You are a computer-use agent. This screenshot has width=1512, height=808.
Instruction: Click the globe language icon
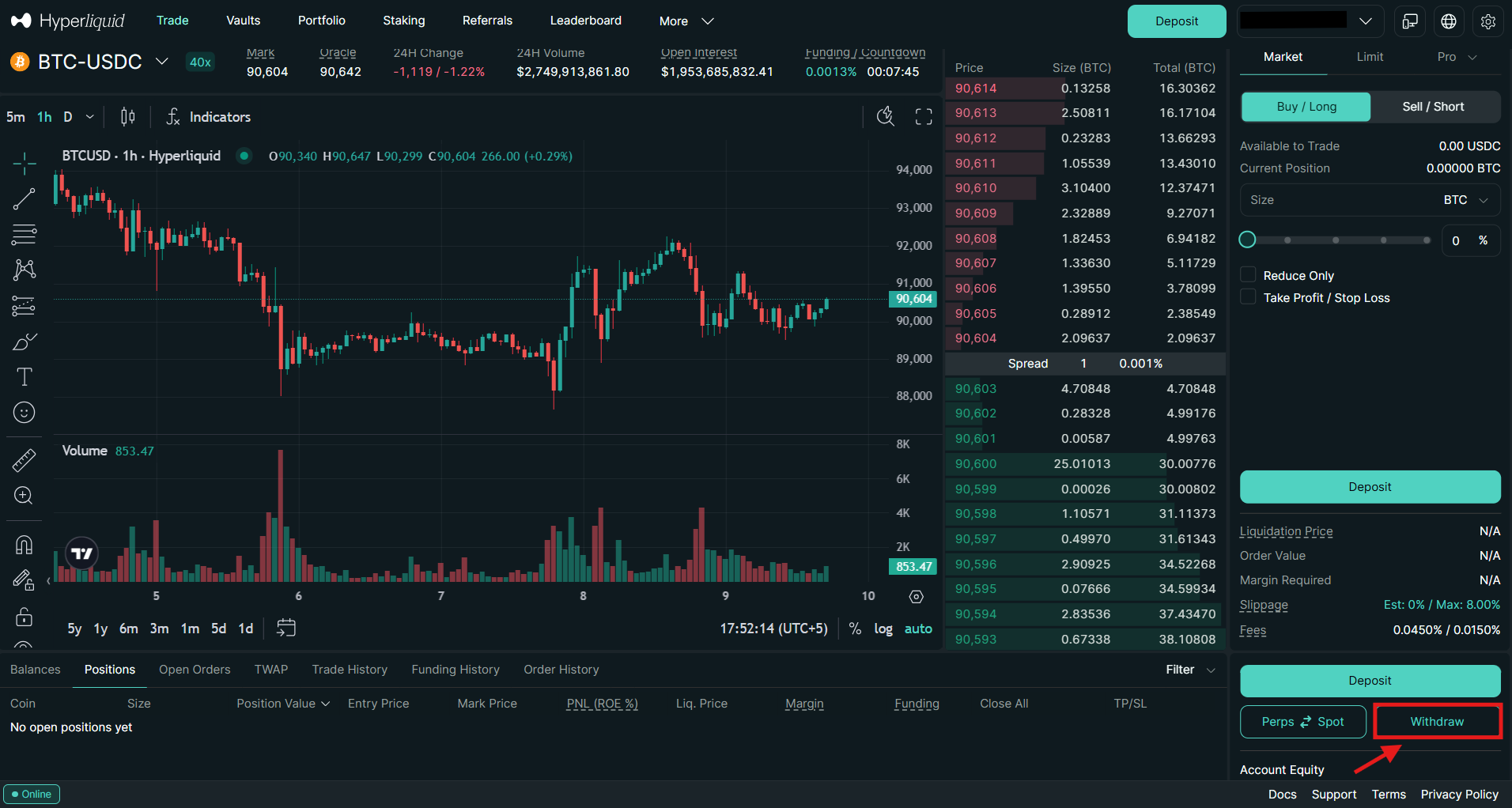click(x=1448, y=21)
